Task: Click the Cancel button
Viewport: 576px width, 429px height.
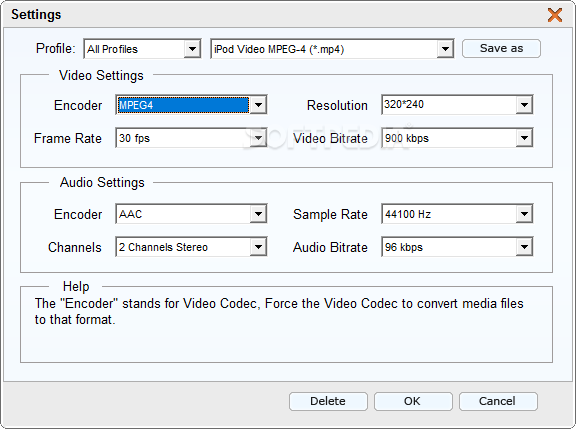Action: (x=498, y=401)
